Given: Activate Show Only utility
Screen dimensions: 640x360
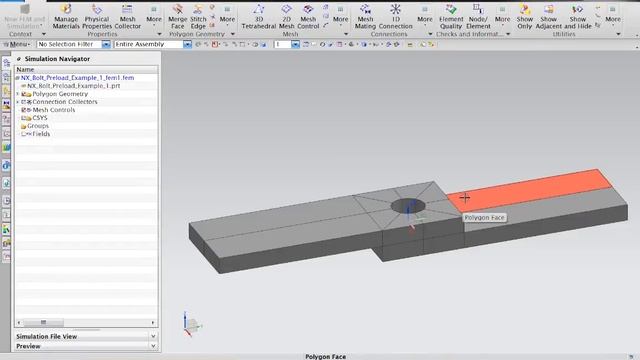Looking at the screenshot, I should click(x=524, y=16).
